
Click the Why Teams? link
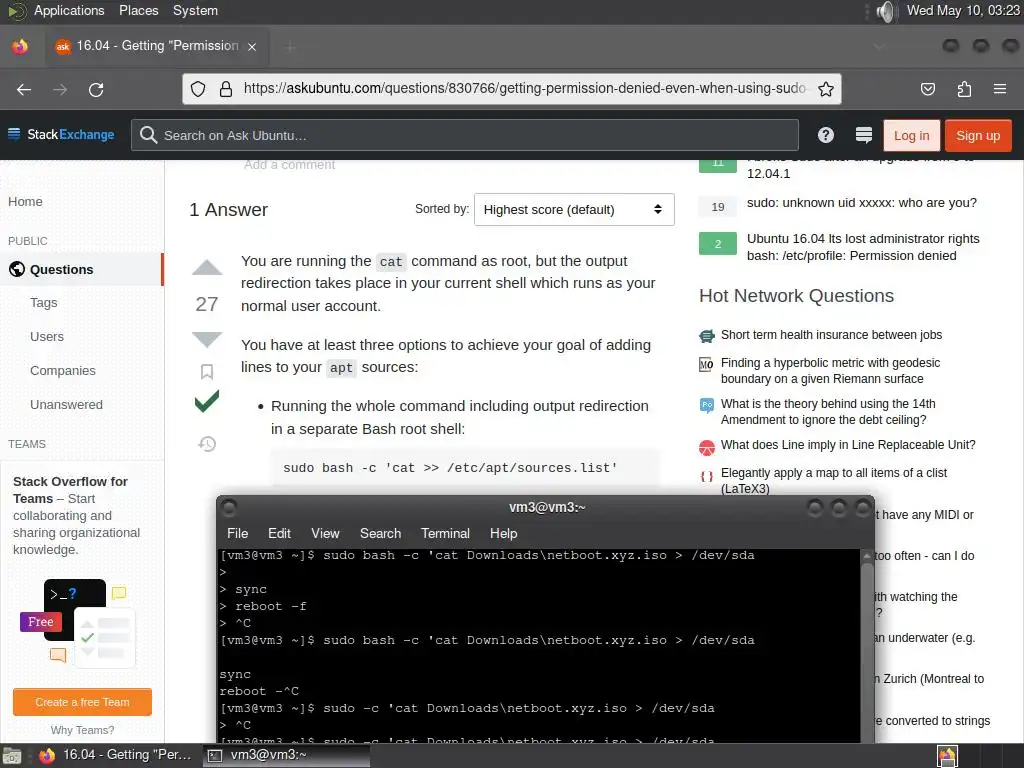82,730
